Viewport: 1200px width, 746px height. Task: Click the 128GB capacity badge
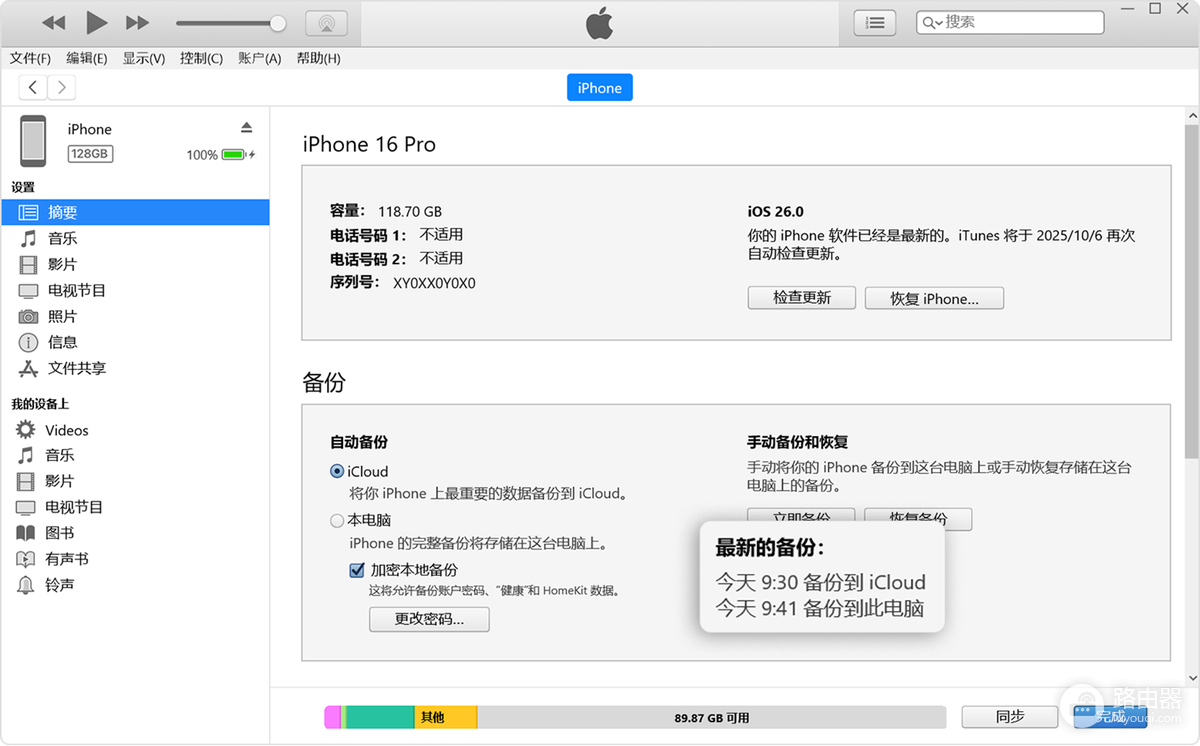click(89, 154)
